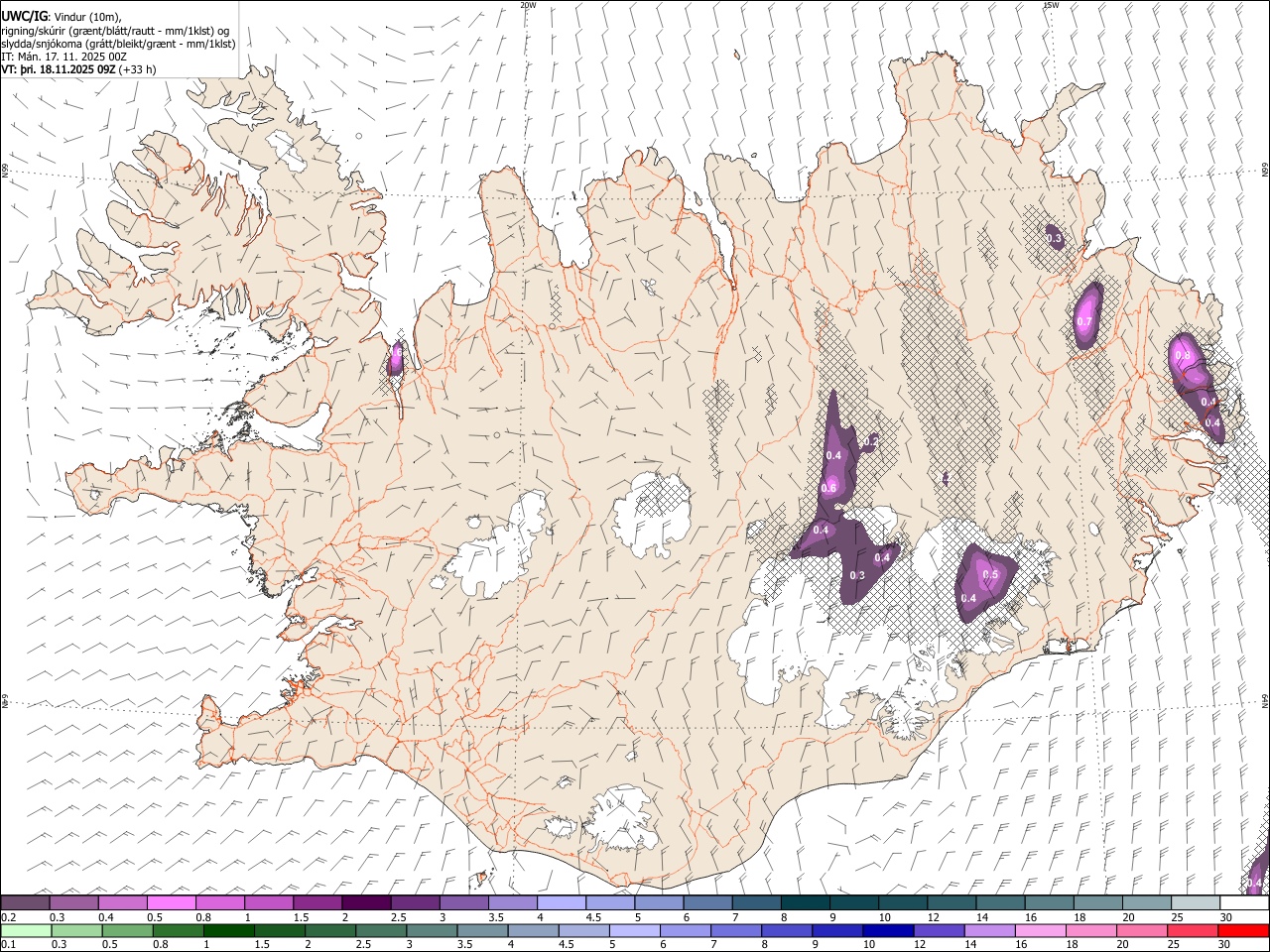Select the white swatch ending the upper legend
The image size is (1270, 952).
click(1243, 902)
